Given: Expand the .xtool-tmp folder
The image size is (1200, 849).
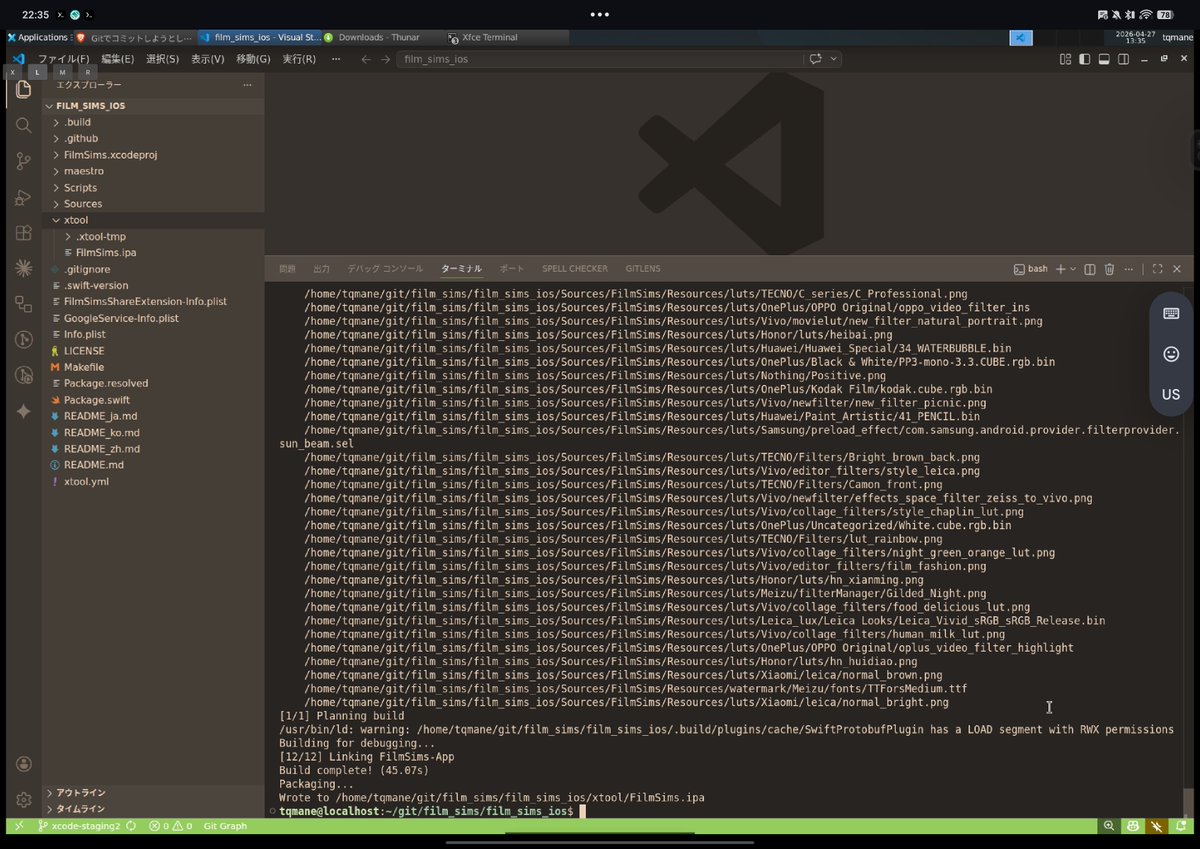Looking at the screenshot, I should pos(154,236).
